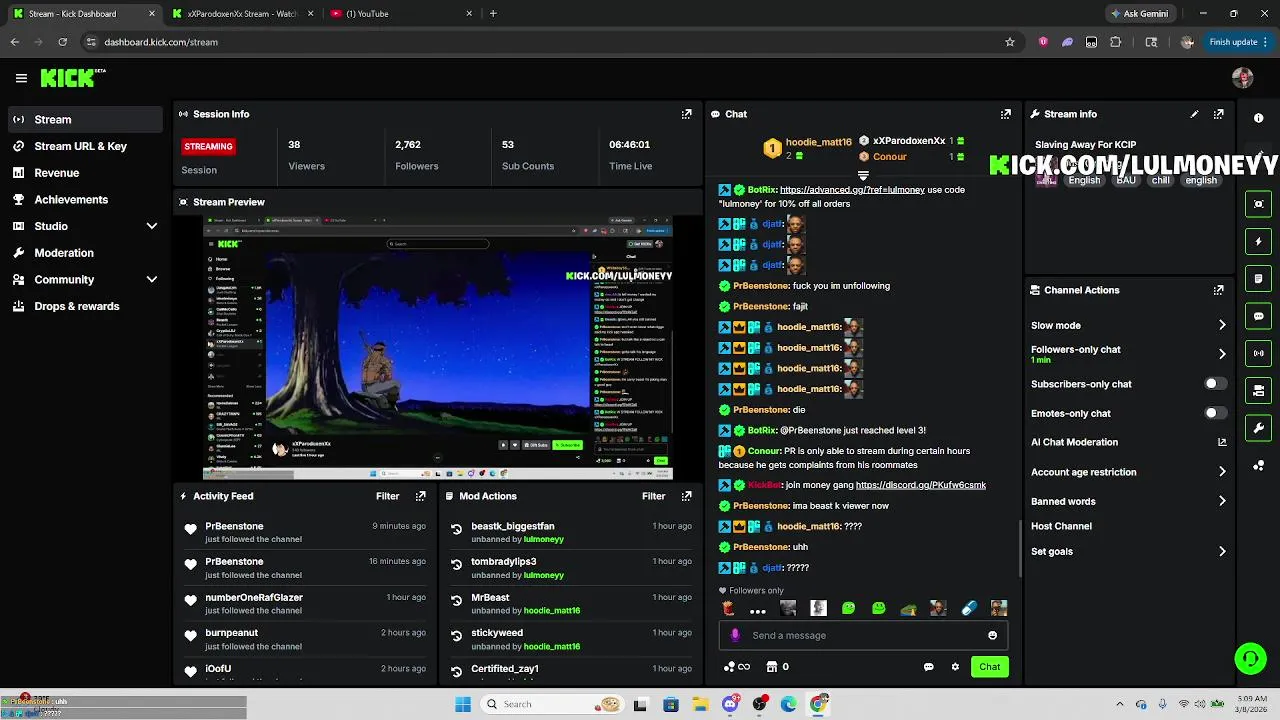
Task: Toggle channel actions widget in right rail
Action: click(1258, 390)
